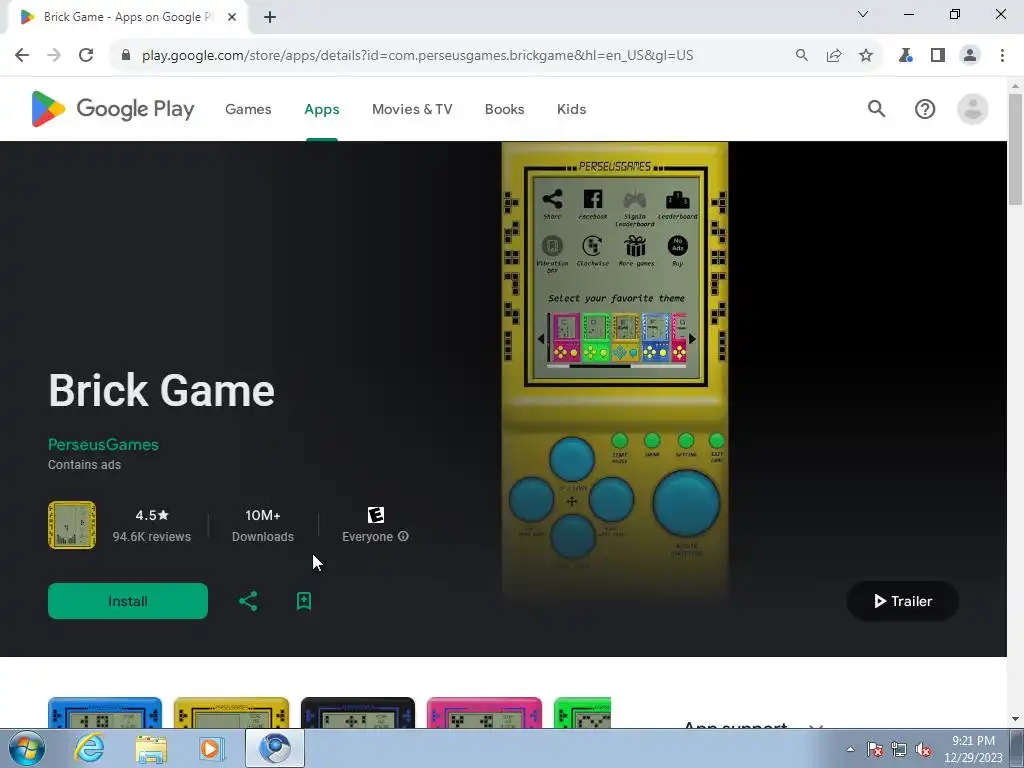Select the Brick Game browser tab
The width and height of the screenshot is (1024, 768).
128,17
